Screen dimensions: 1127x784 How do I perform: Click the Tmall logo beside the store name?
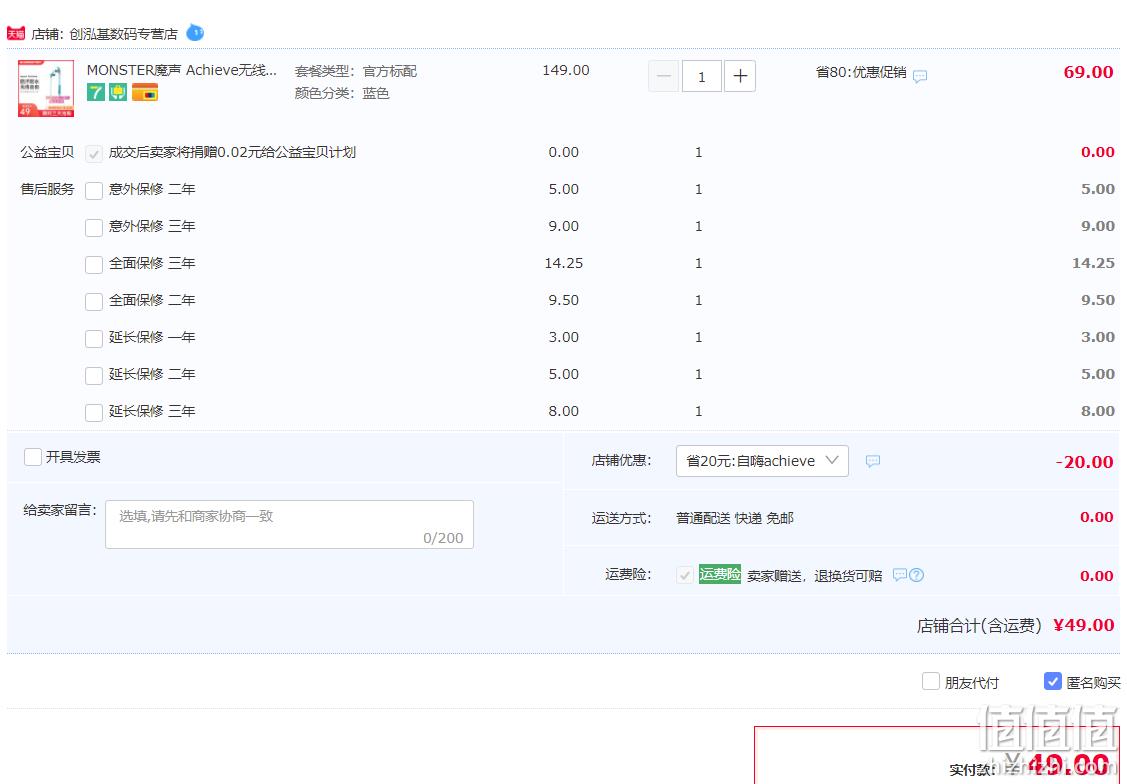pyautogui.click(x=16, y=33)
